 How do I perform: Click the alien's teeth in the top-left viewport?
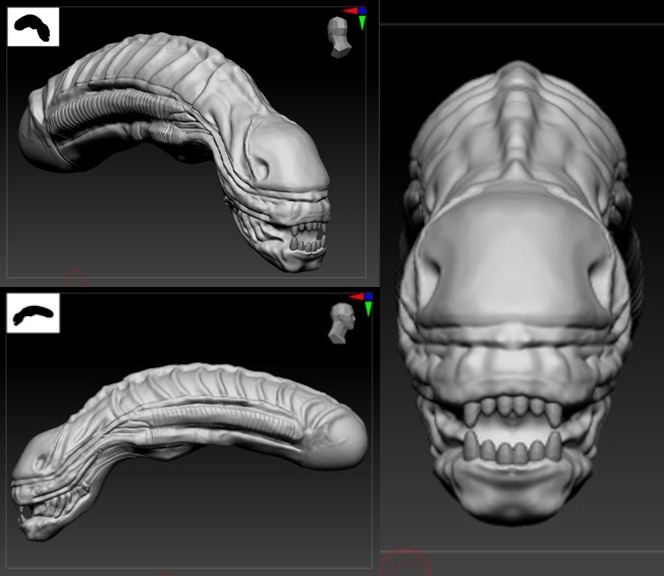click(303, 238)
